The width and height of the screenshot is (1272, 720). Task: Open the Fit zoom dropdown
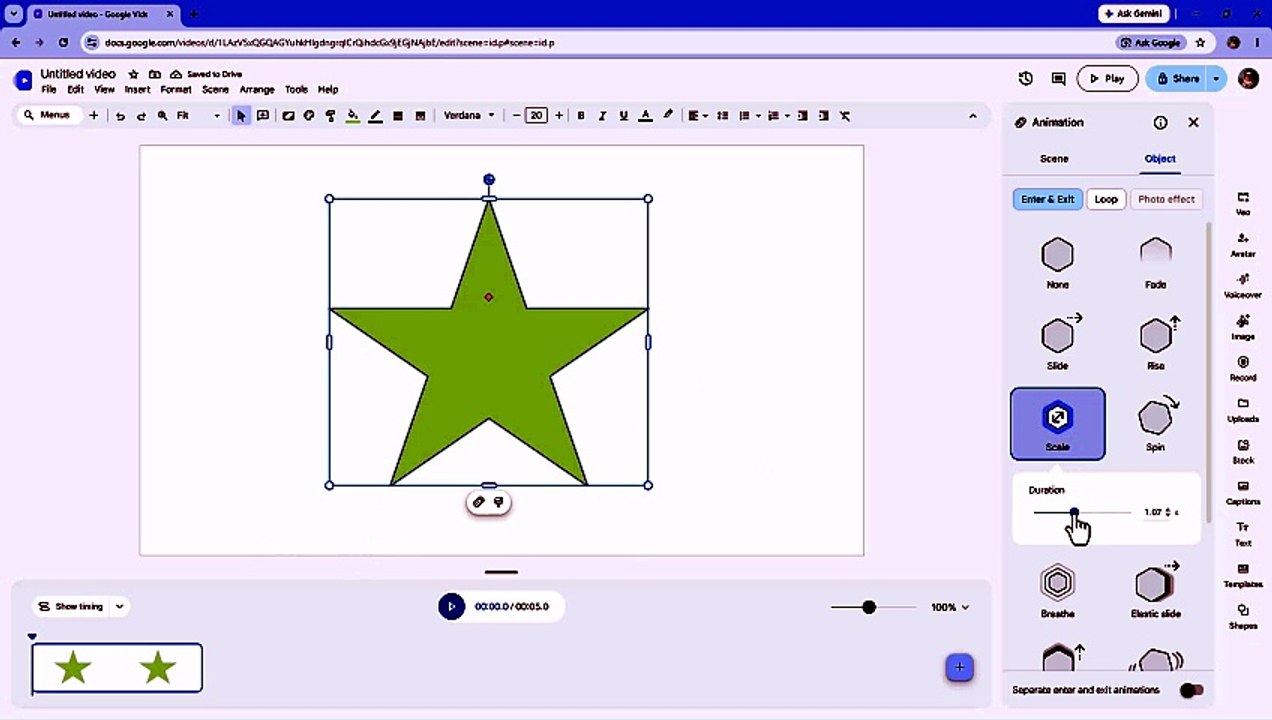coord(198,116)
